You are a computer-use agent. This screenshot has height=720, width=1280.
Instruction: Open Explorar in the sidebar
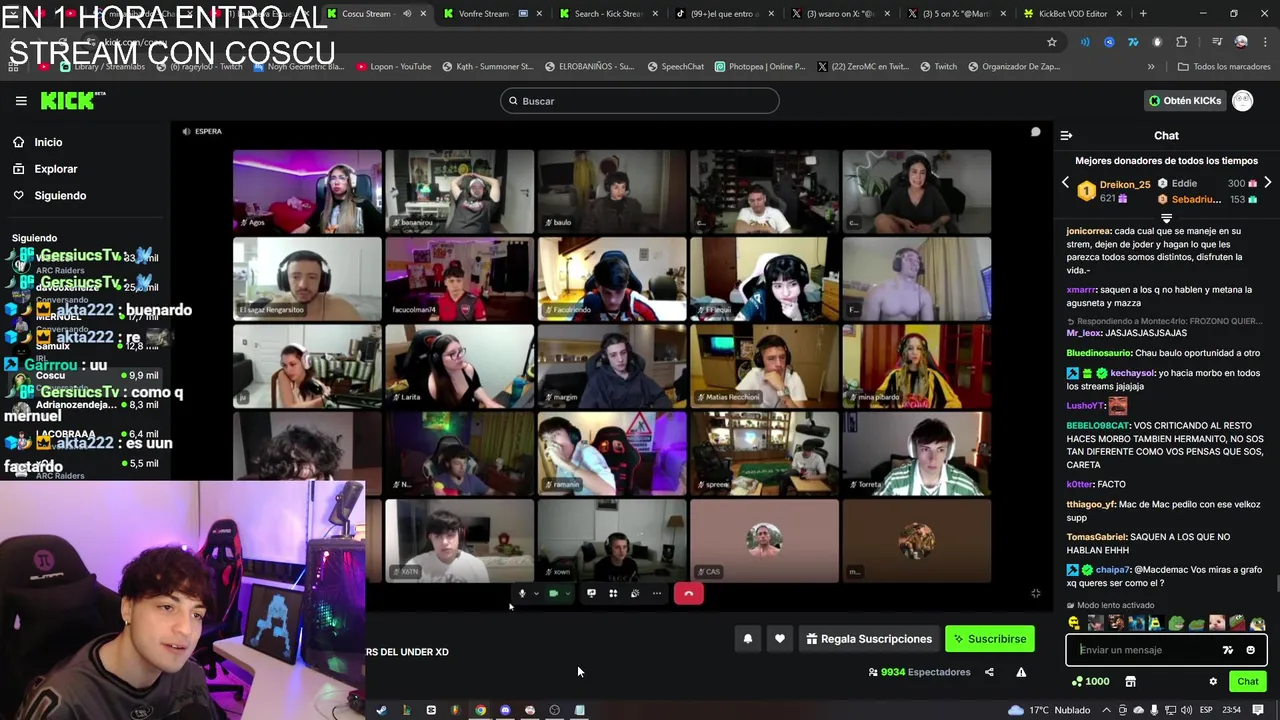pyautogui.click(x=45, y=169)
